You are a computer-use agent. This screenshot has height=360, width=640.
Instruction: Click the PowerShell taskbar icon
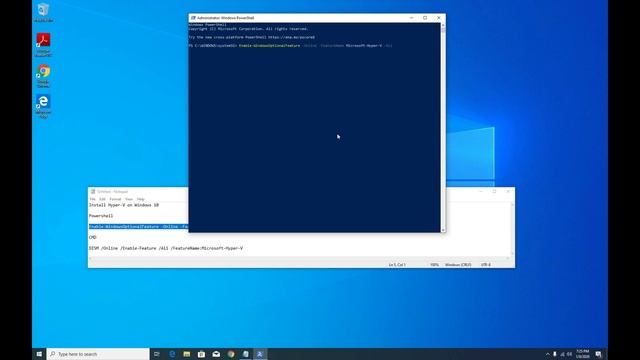(260, 354)
